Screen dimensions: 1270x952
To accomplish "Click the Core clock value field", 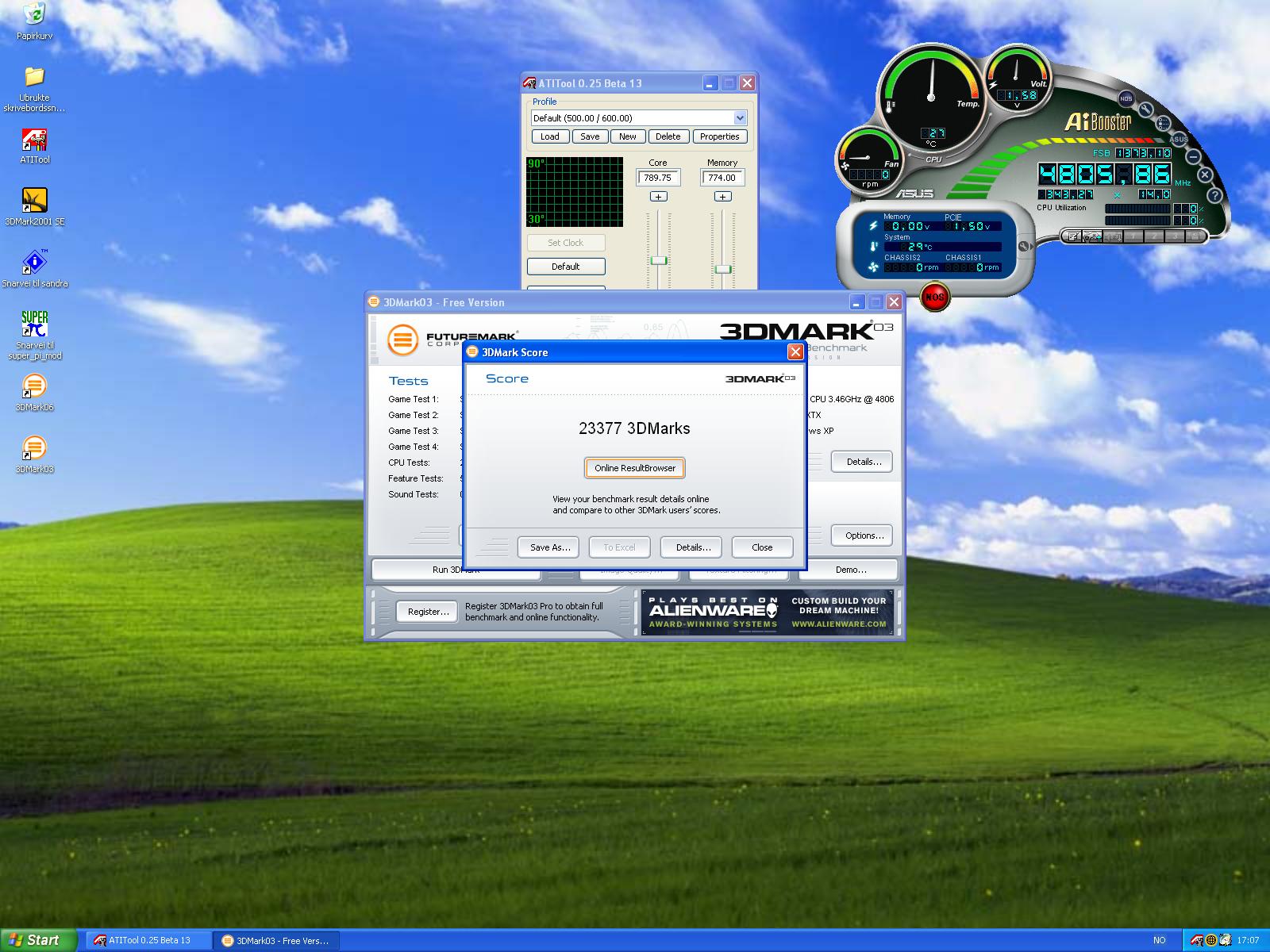I will (x=658, y=178).
